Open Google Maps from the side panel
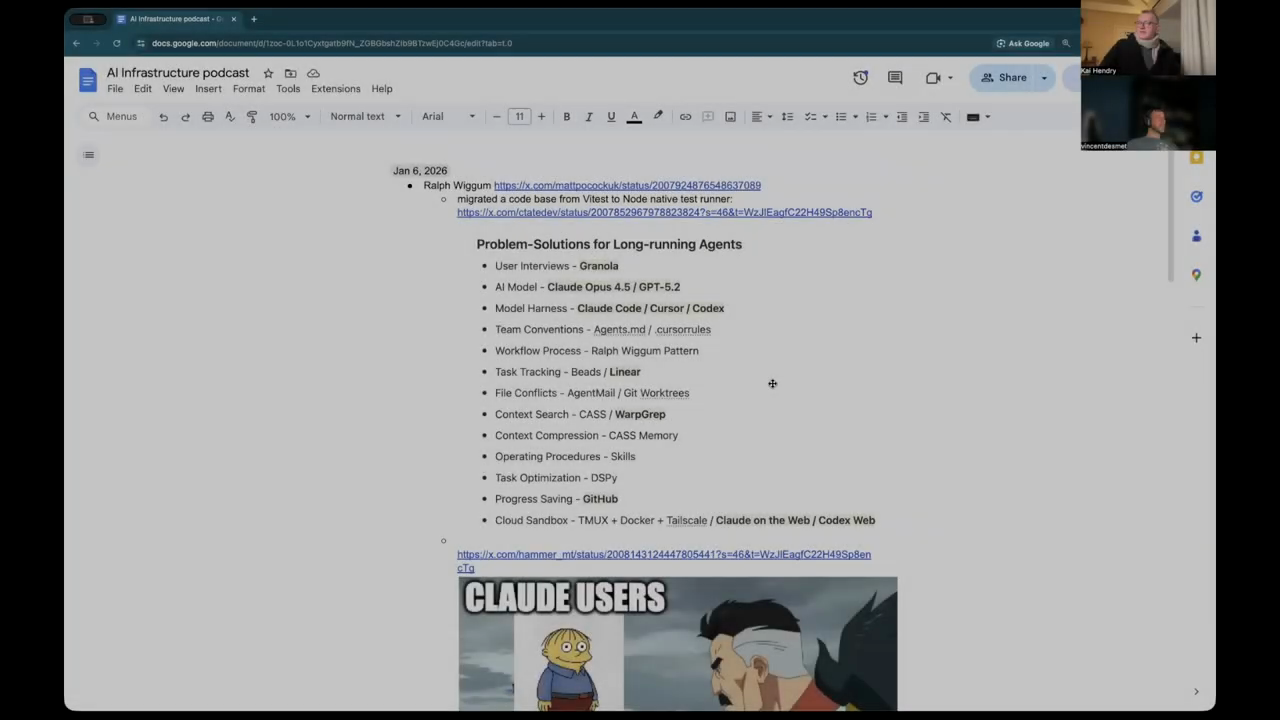1280x720 pixels. coord(1196,275)
